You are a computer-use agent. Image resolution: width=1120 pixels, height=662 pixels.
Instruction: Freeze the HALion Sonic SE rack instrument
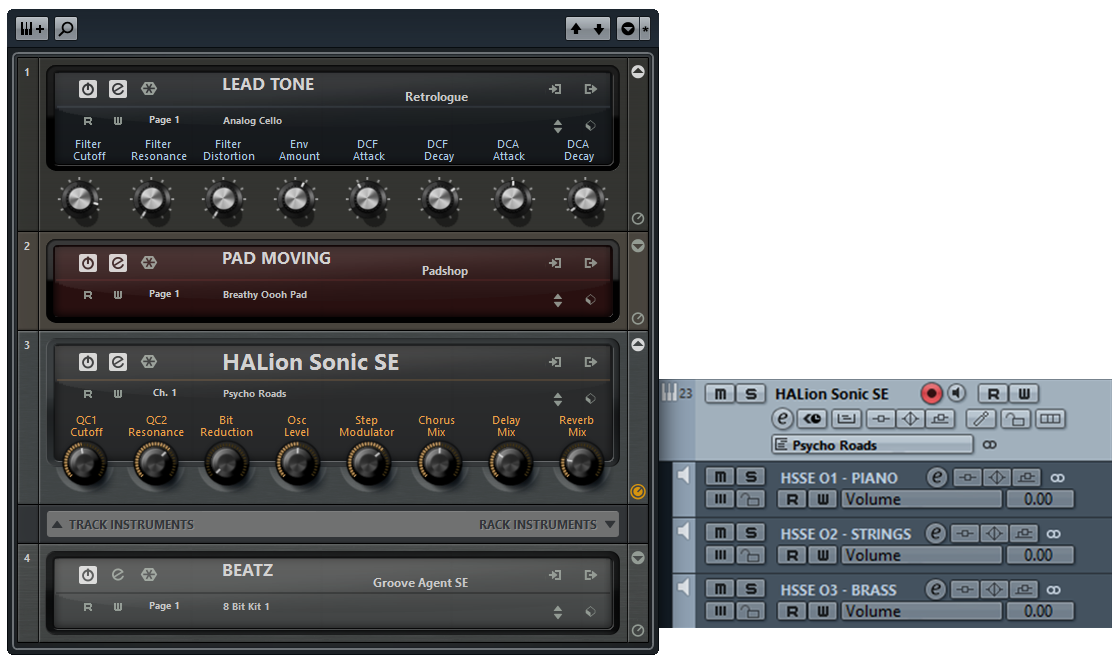pos(149,362)
